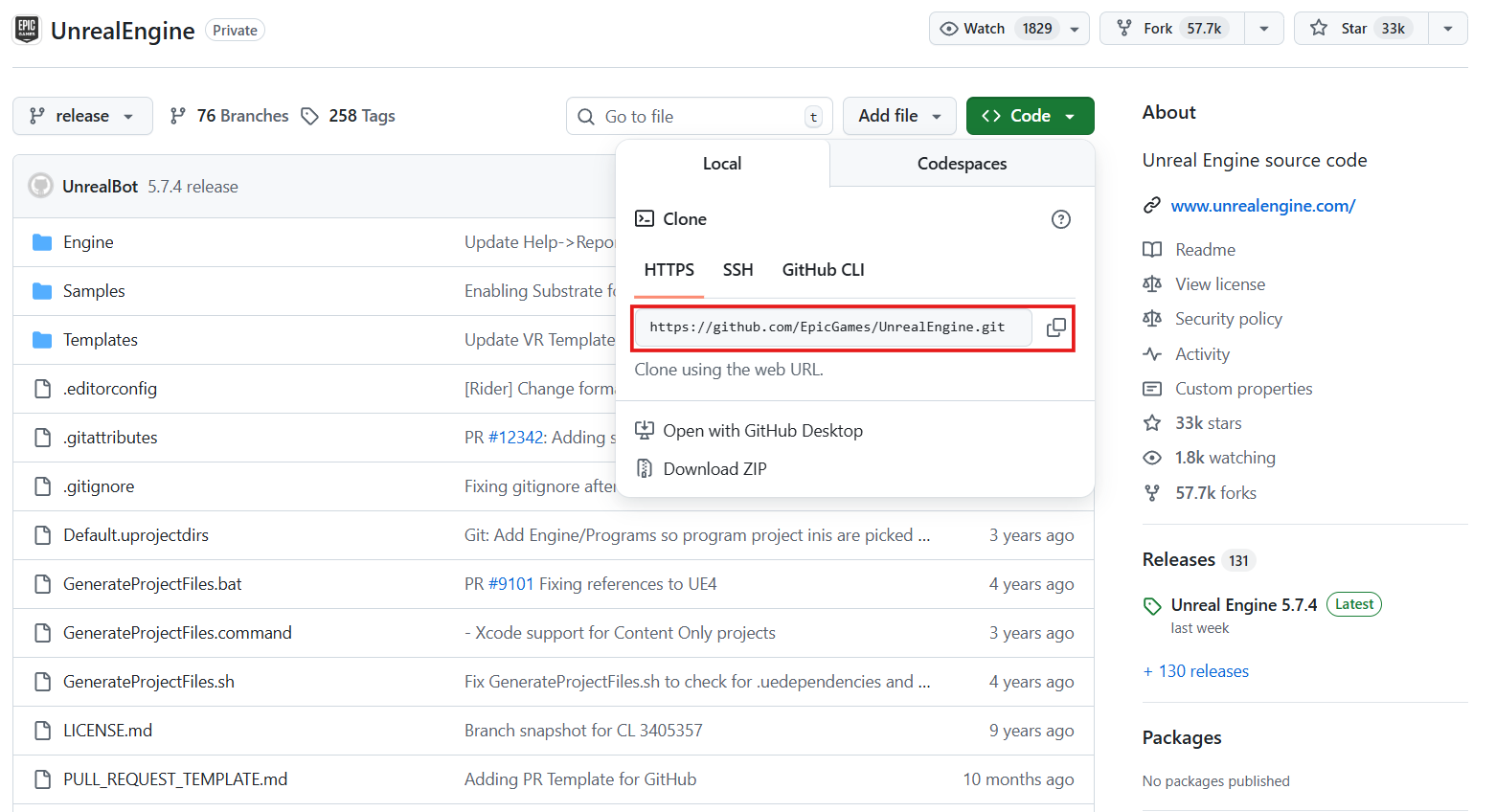1496x812 pixels.
Task: Click the pulse icon beside Activity
Action: [1152, 354]
